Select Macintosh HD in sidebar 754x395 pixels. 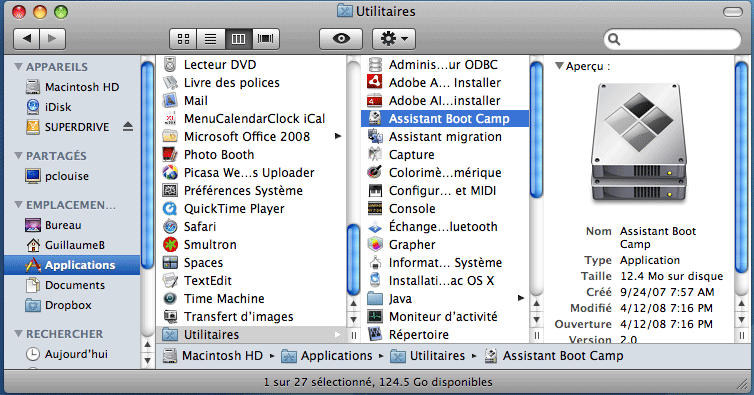click(x=72, y=87)
